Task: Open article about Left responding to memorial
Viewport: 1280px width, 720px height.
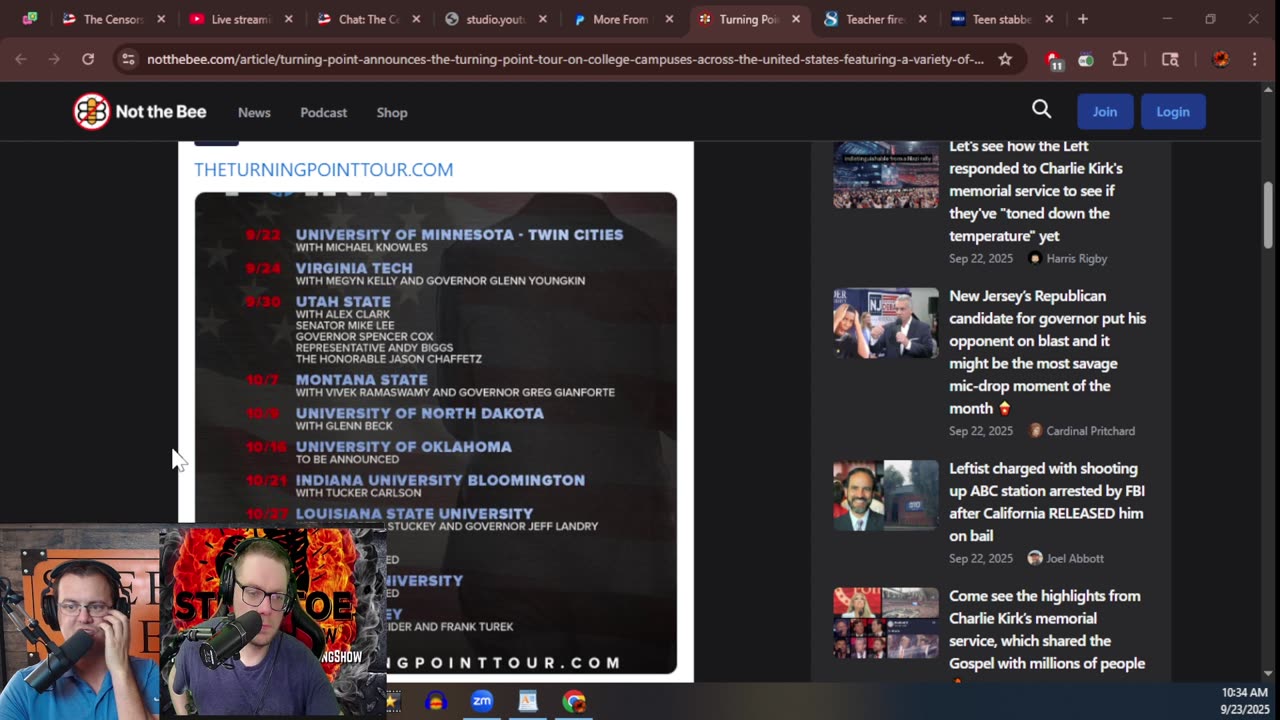Action: [x=1036, y=191]
